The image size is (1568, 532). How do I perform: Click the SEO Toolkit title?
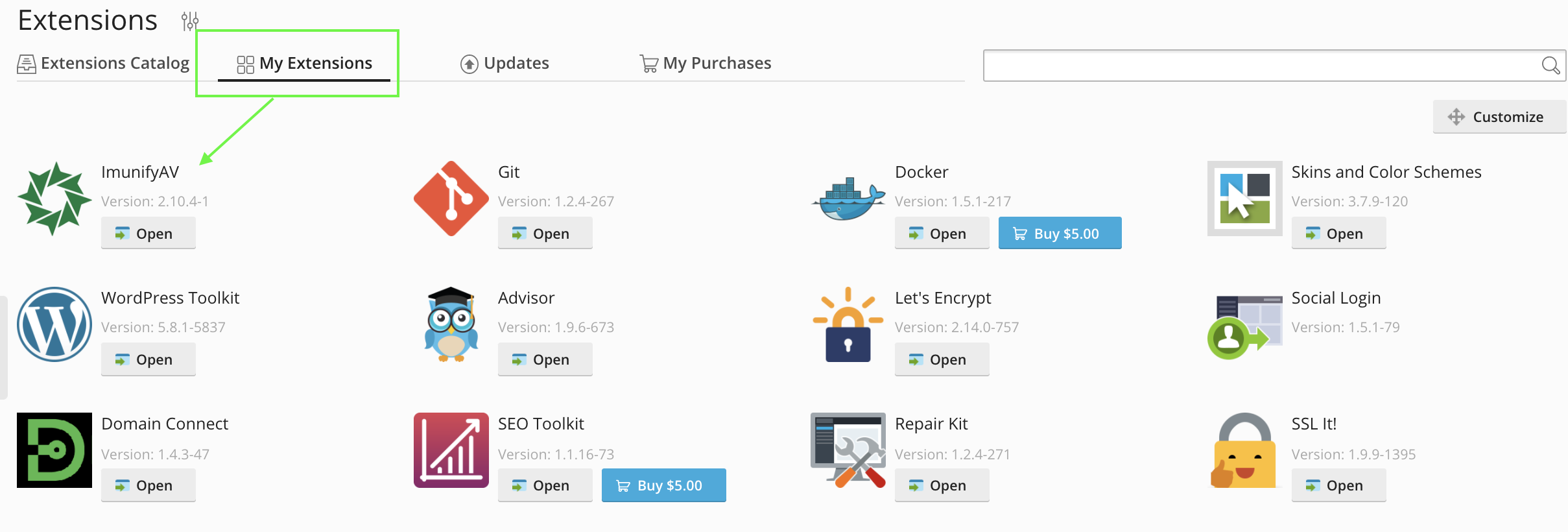point(541,424)
